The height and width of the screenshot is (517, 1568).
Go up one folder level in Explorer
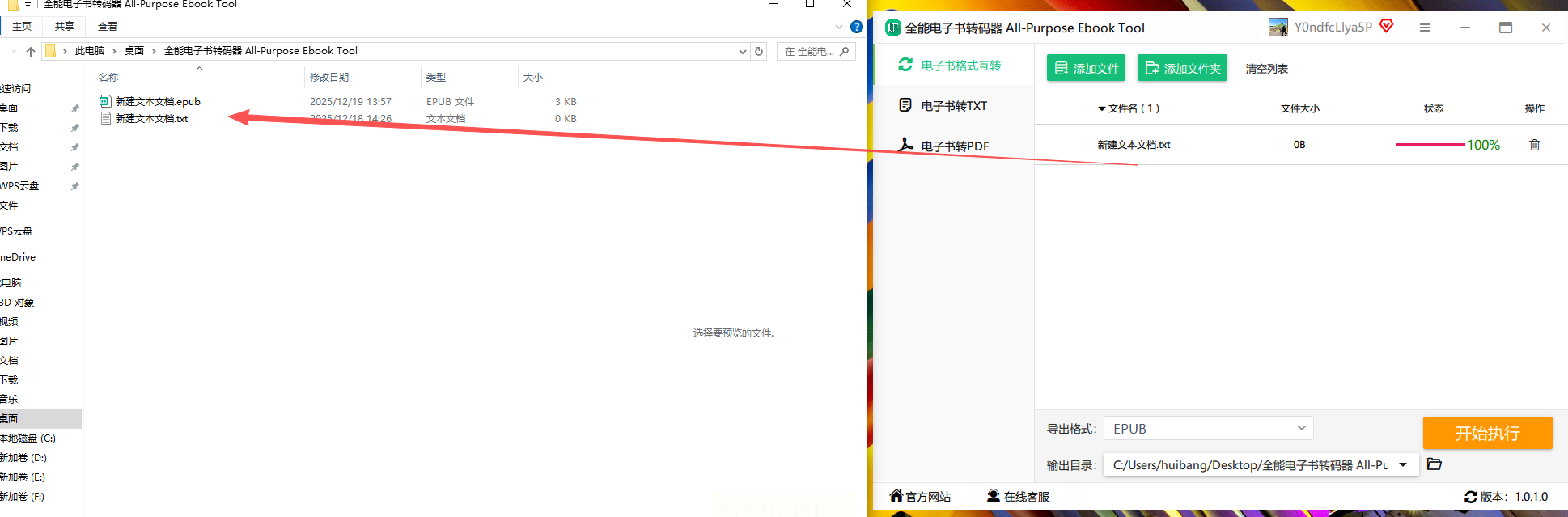point(31,51)
